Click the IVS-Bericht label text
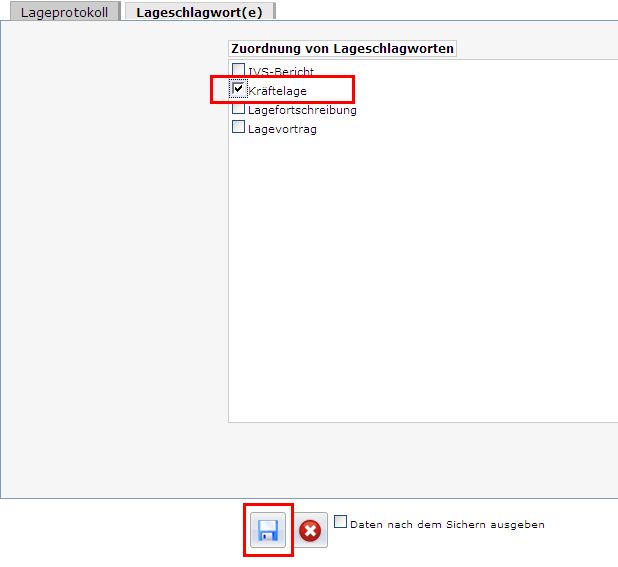Viewport: 618px width, 567px height. coord(281,72)
